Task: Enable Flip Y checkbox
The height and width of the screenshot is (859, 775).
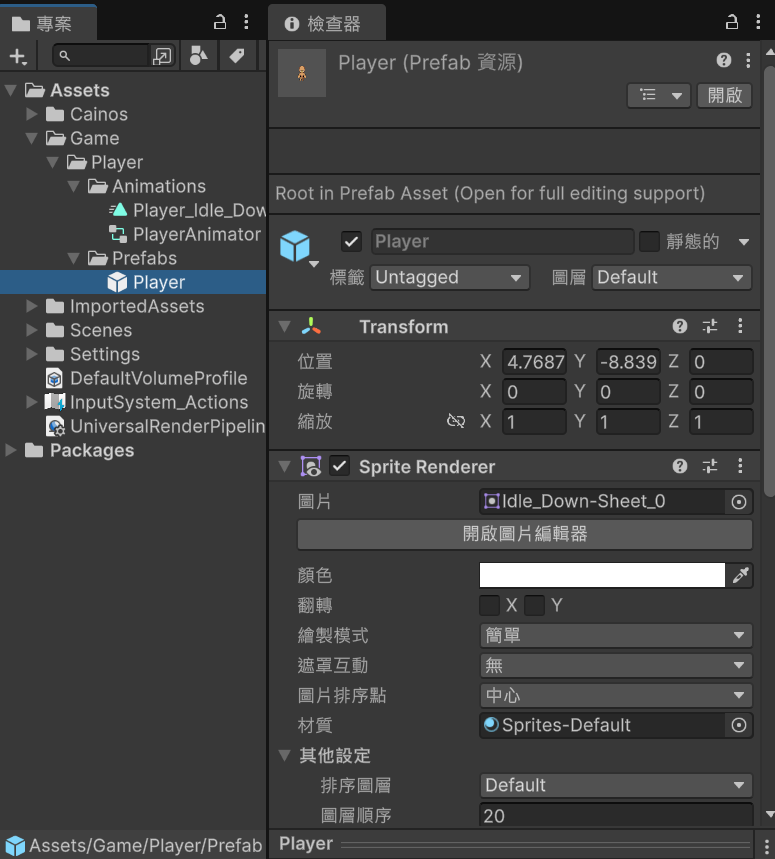Action: (534, 605)
